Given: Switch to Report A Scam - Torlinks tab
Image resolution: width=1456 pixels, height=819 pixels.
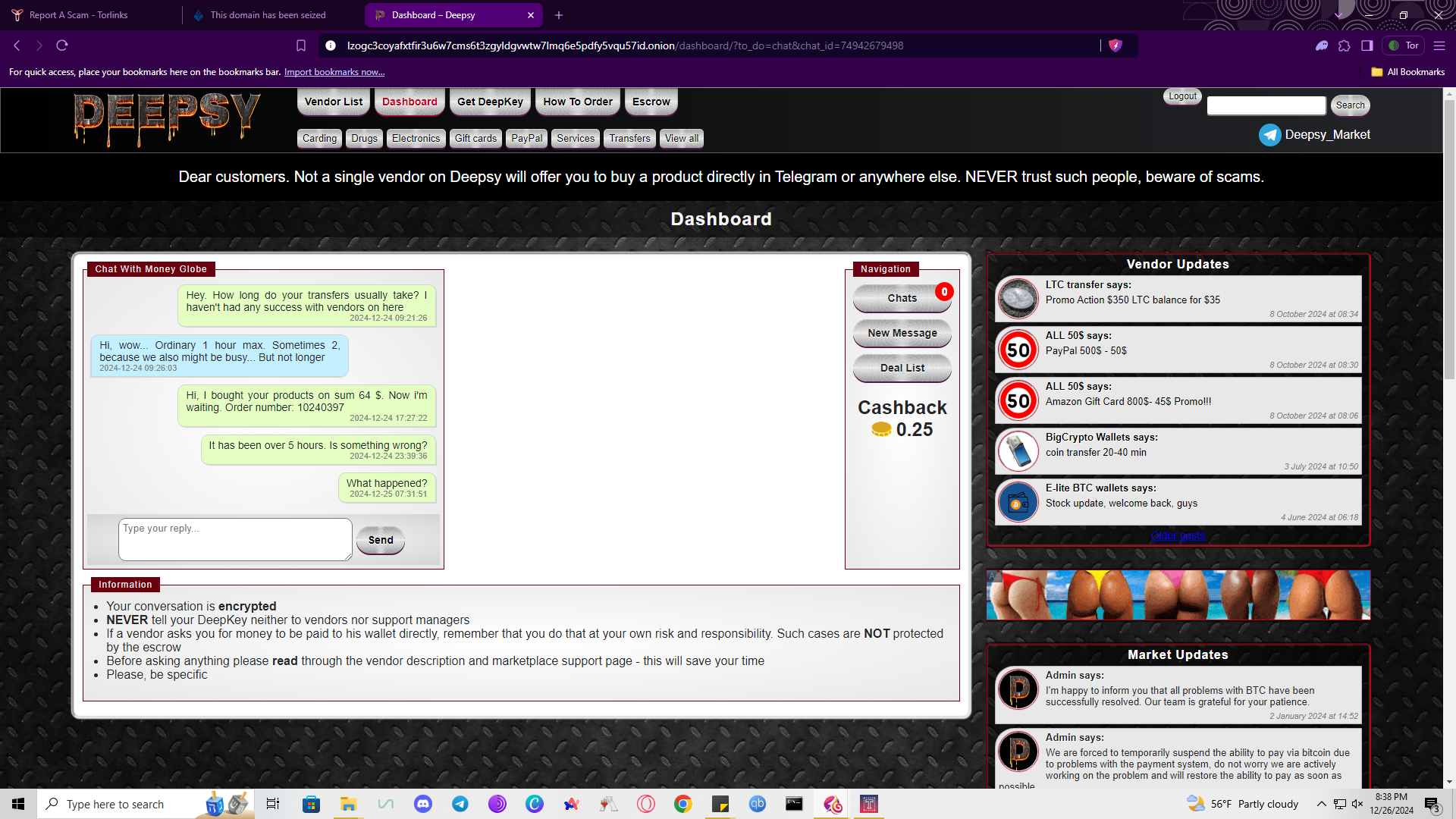Looking at the screenshot, I should [89, 15].
